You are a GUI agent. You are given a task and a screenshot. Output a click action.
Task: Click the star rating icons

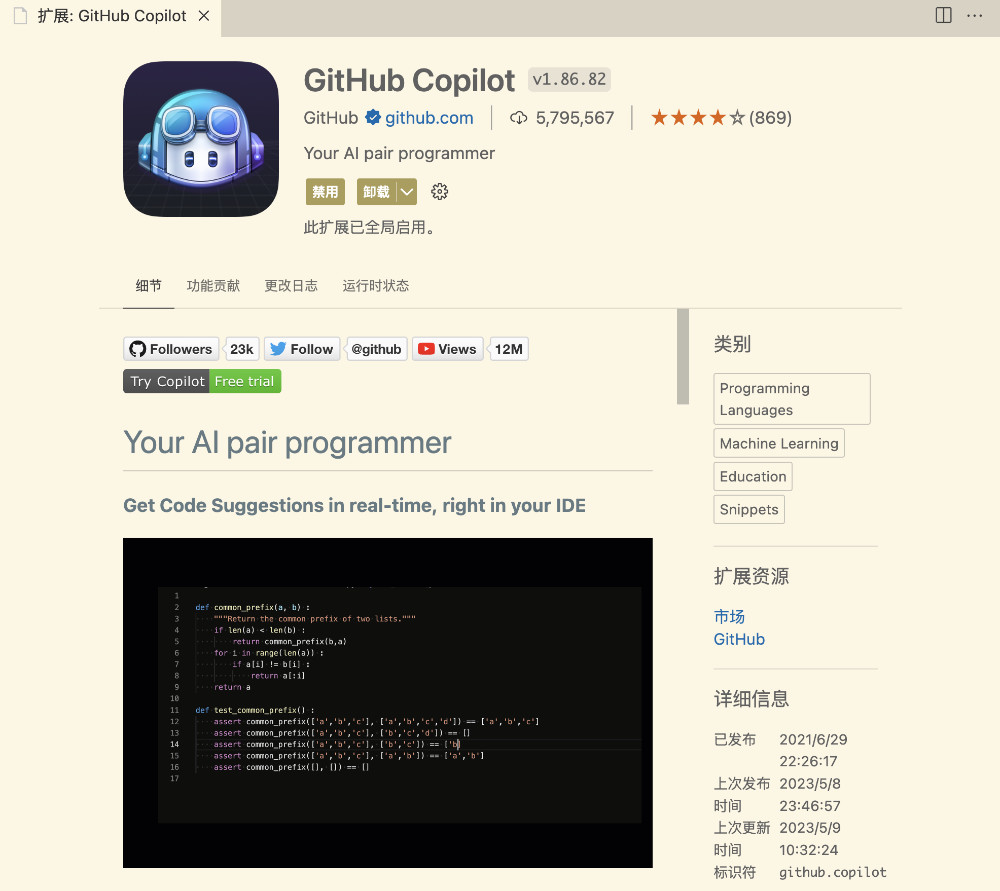[698, 117]
